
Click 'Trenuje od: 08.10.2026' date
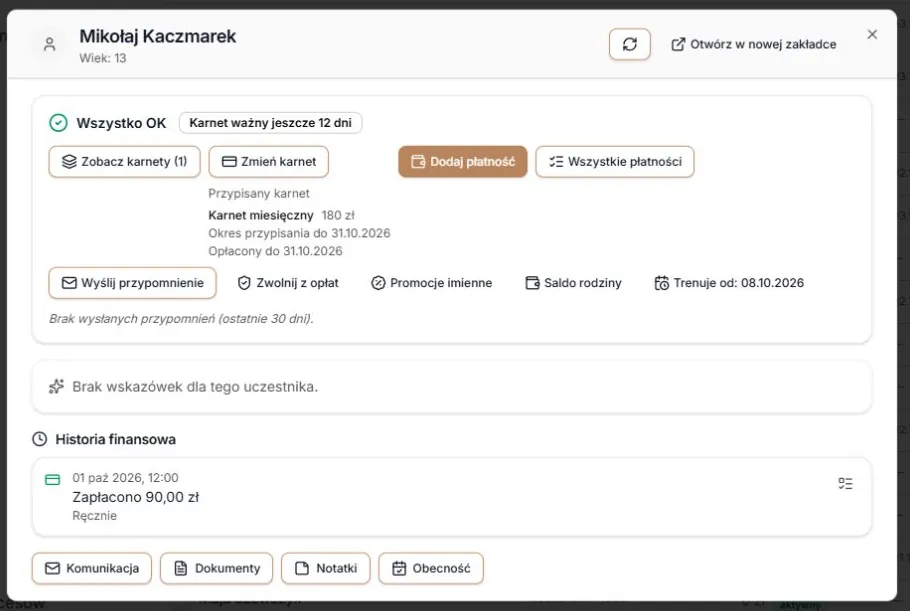(x=729, y=283)
